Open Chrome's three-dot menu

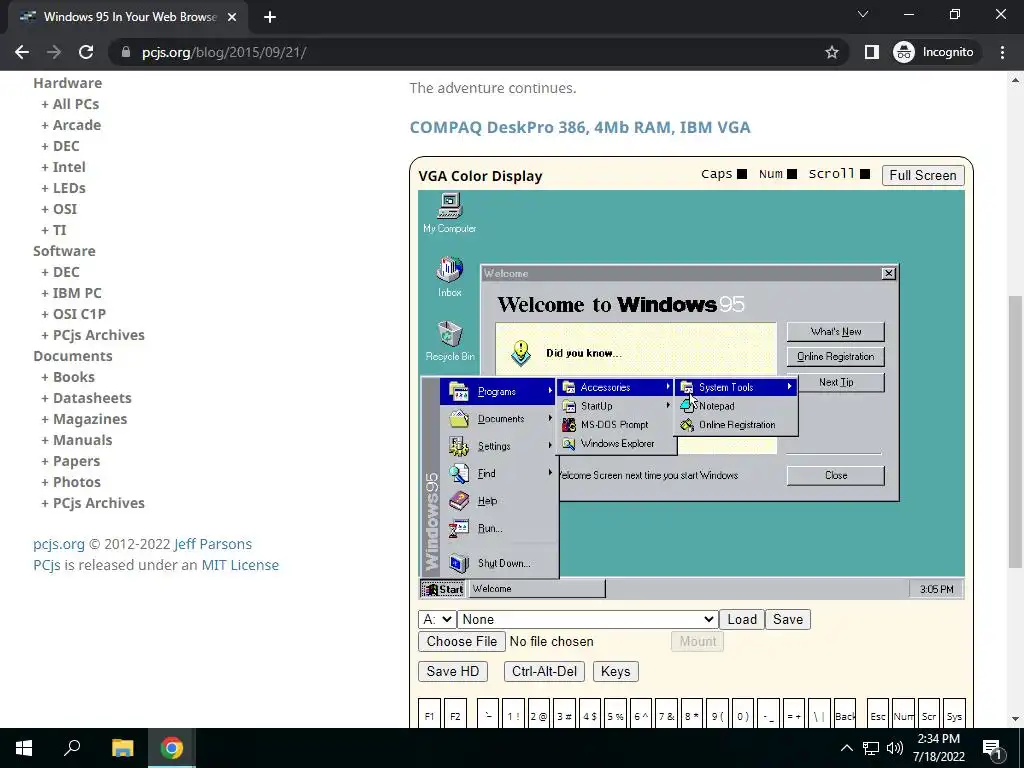pyautogui.click(x=1002, y=52)
